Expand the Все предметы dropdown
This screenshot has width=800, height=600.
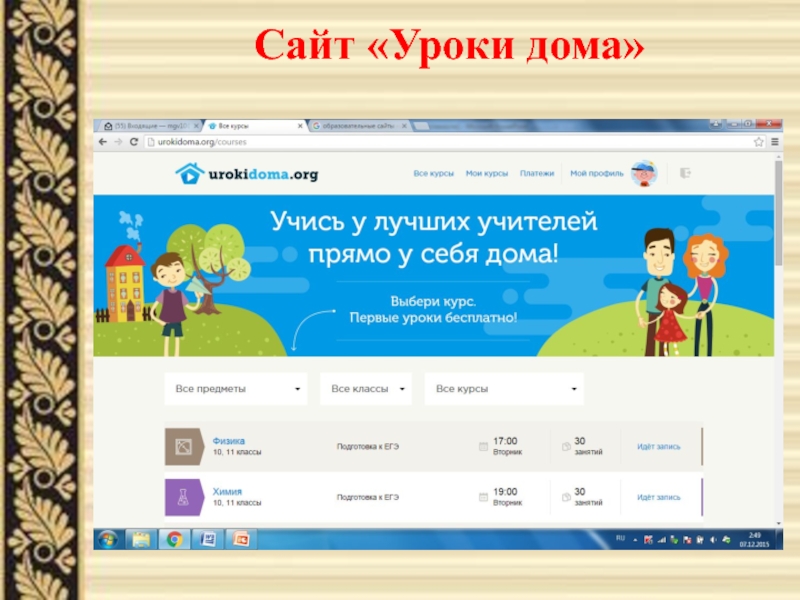[236, 389]
